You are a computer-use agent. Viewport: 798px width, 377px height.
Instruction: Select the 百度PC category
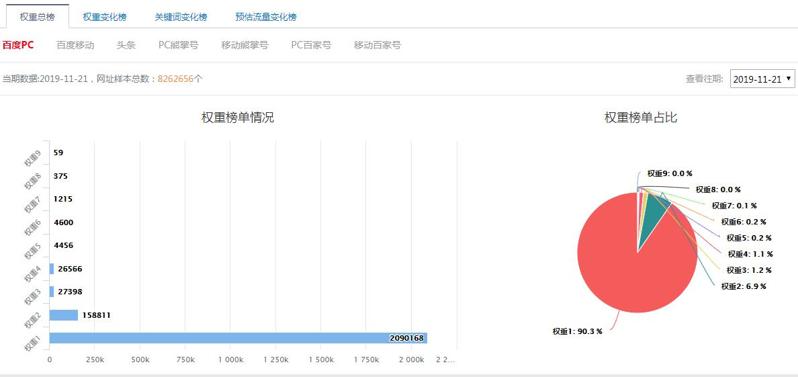(18, 45)
